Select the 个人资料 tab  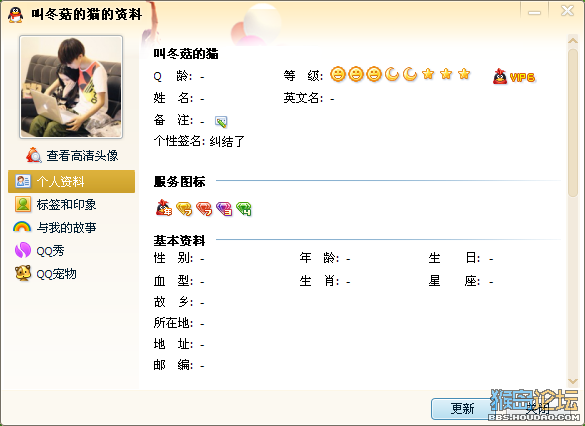point(71,182)
